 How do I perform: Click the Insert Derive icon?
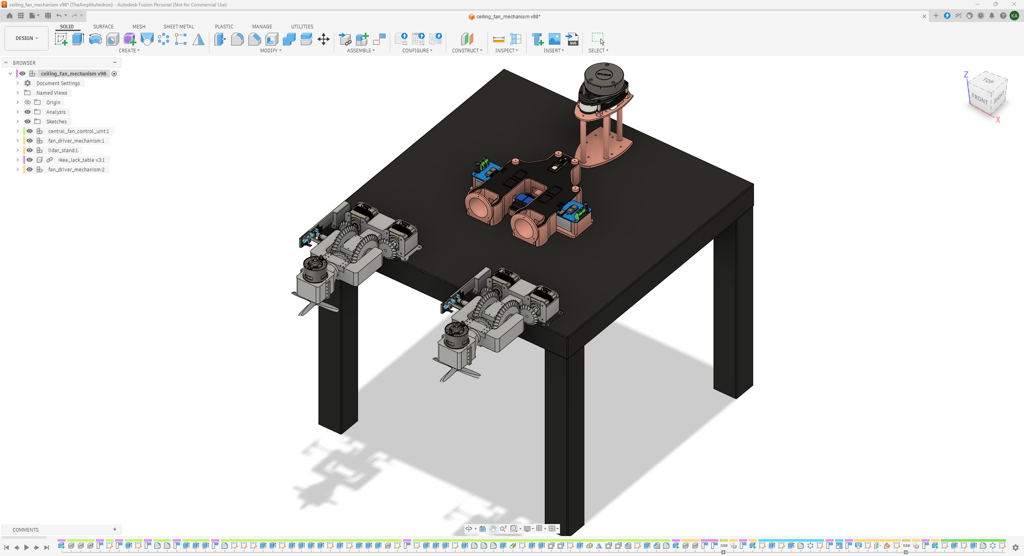pos(537,39)
